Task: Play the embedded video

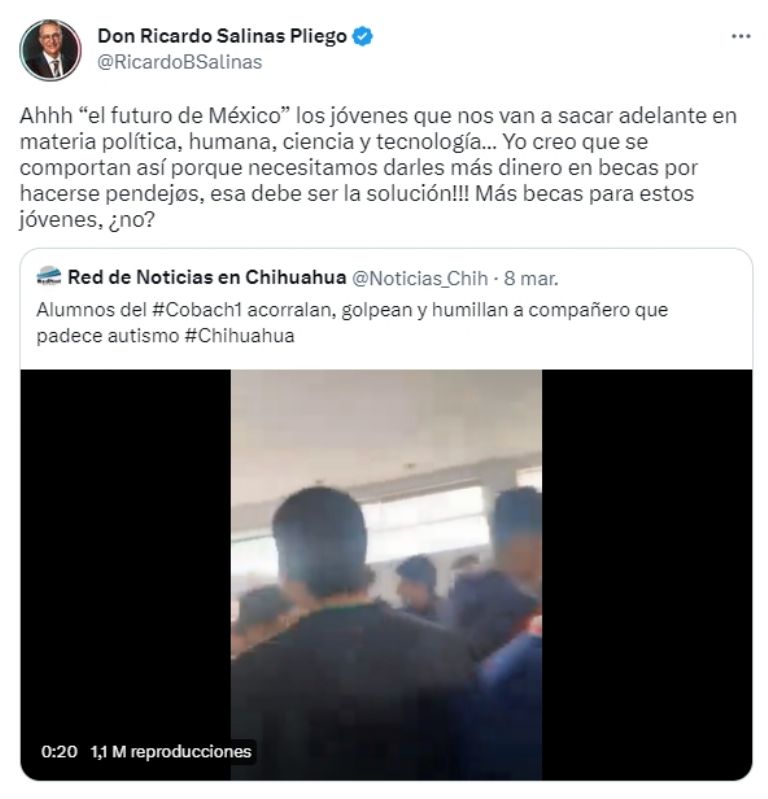Action: [386, 574]
